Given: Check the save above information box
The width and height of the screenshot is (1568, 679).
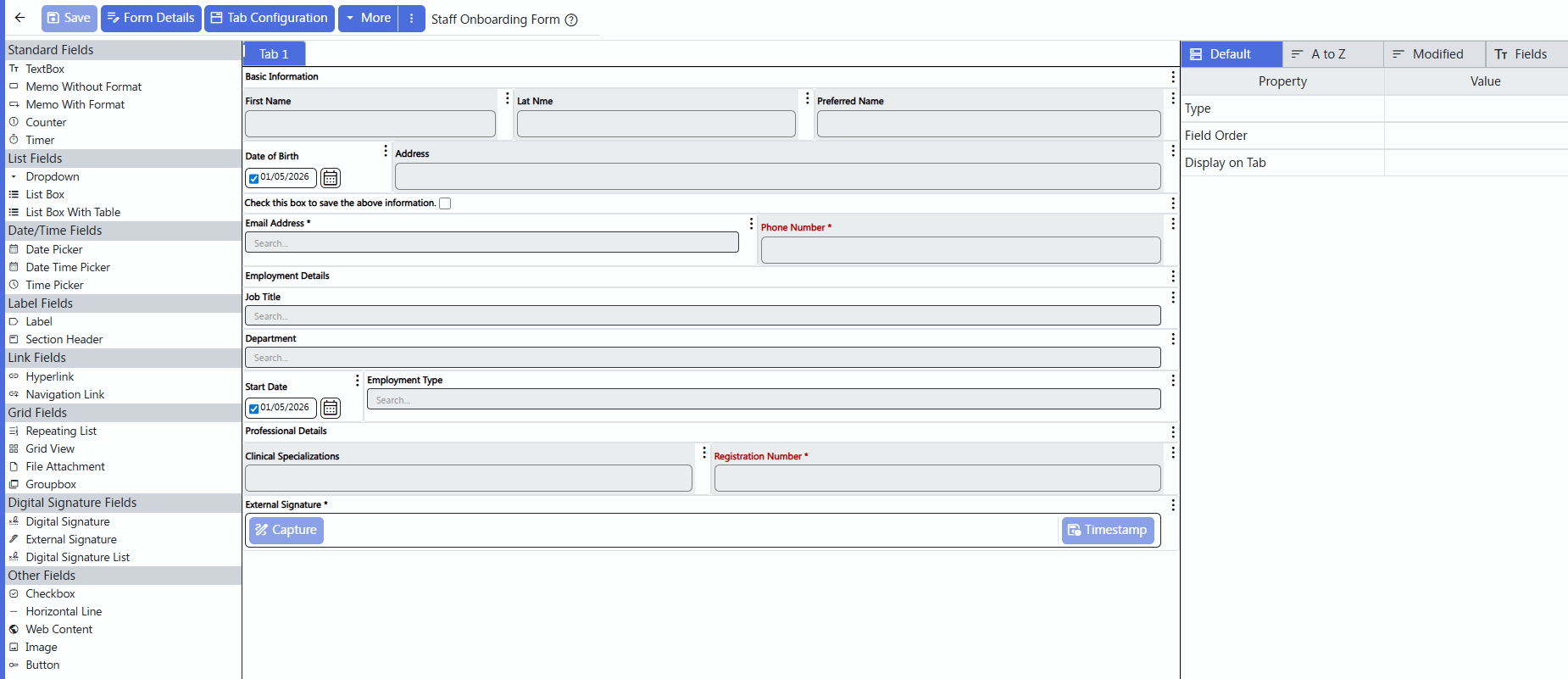Looking at the screenshot, I should pos(445,203).
